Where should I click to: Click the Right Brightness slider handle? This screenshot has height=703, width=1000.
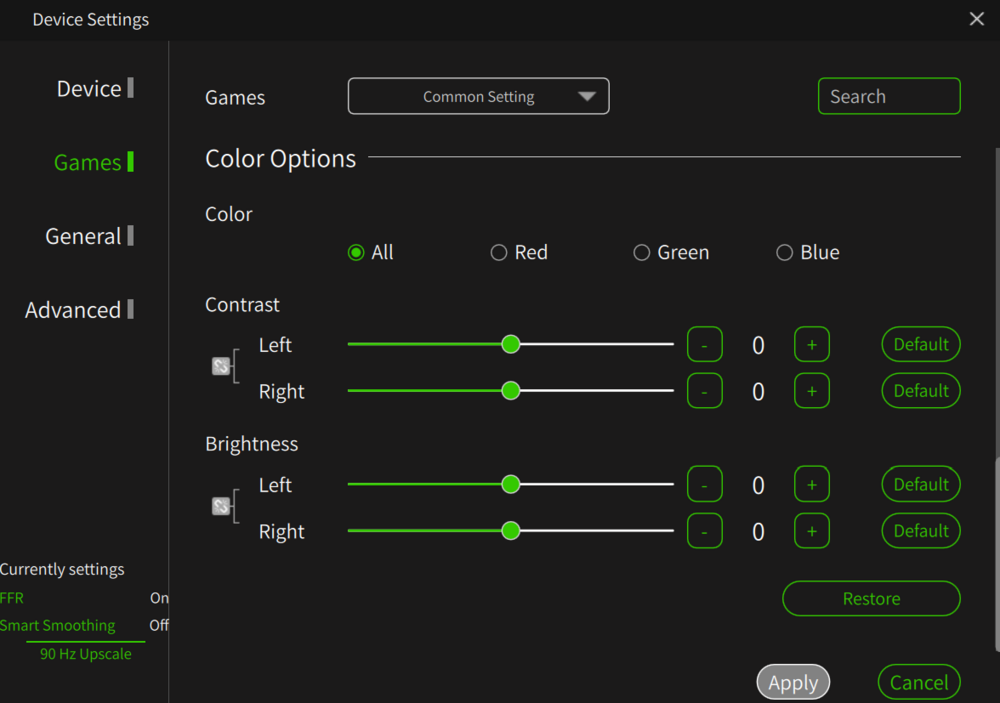coord(511,531)
